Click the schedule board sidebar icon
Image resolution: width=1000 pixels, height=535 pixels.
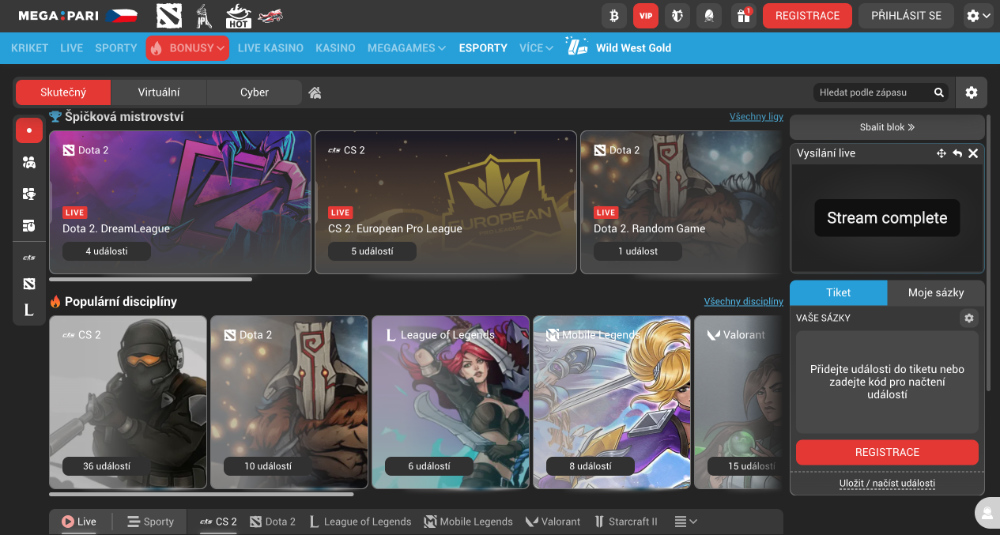point(29,226)
